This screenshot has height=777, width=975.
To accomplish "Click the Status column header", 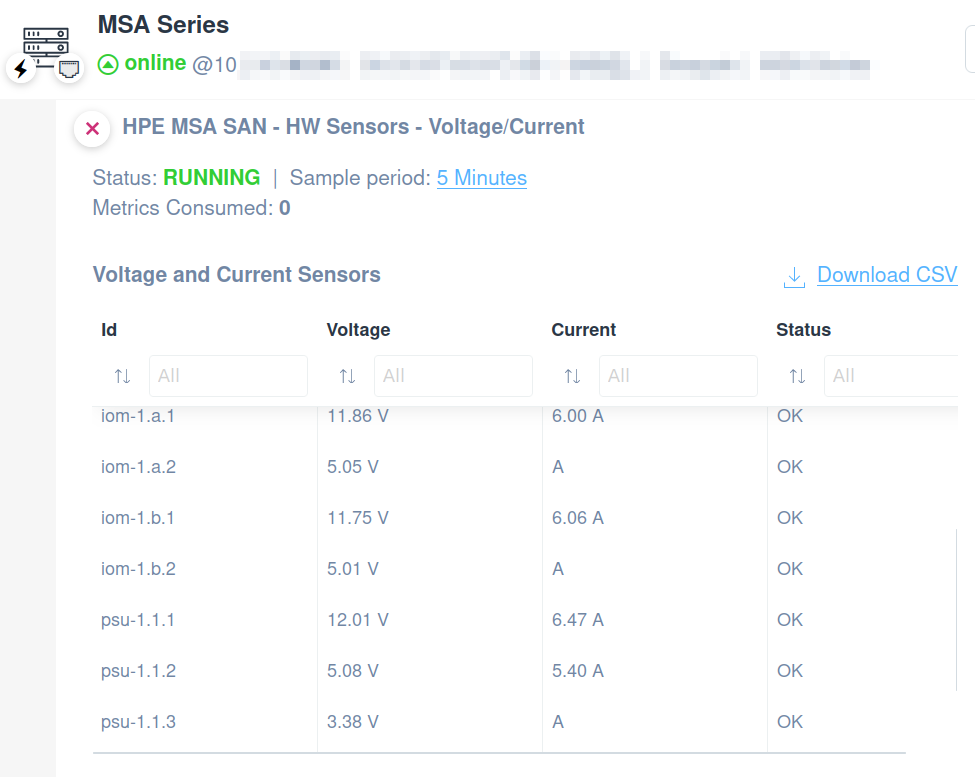I will tap(803, 329).
